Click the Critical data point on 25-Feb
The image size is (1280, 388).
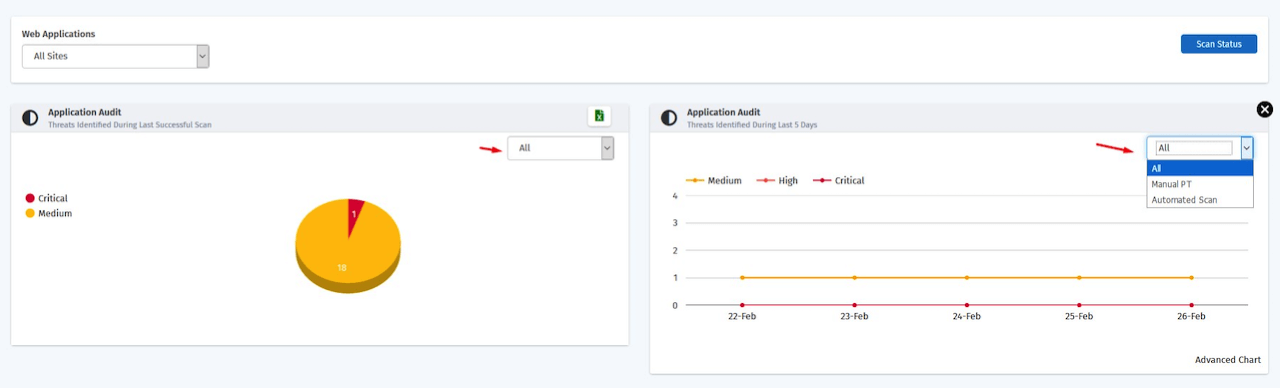pyautogui.click(x=1079, y=305)
